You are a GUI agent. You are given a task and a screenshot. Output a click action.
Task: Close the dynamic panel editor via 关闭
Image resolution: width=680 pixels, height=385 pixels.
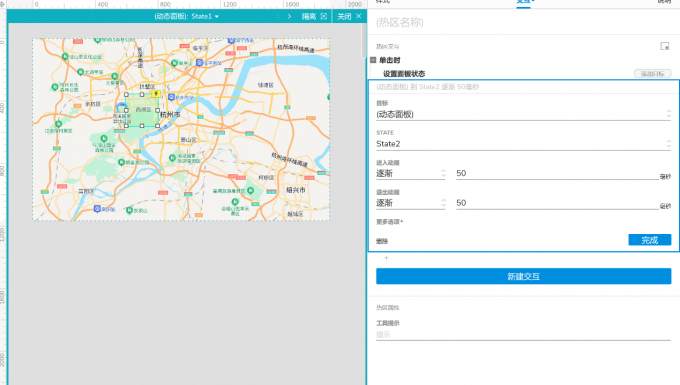pos(349,16)
